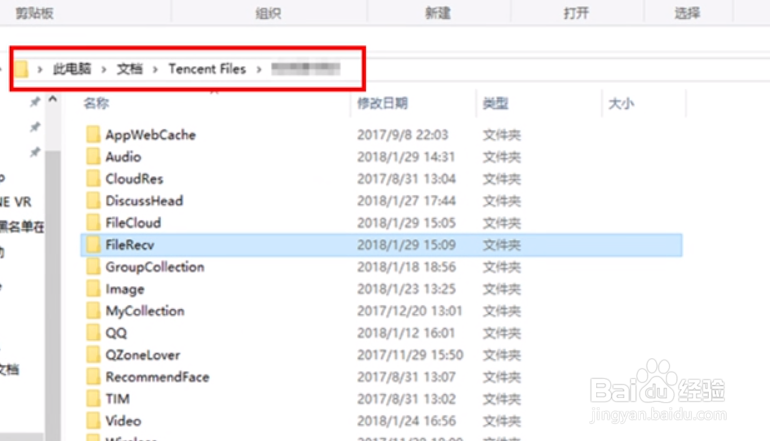Screen dimensions: 770x441
Task: Click the 组织 ribbon group label
Action: 268,13
